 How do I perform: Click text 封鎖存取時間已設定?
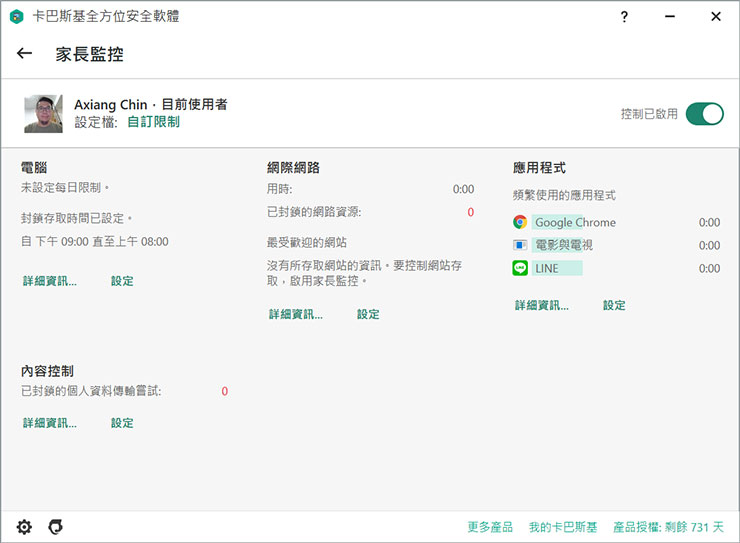(76, 218)
